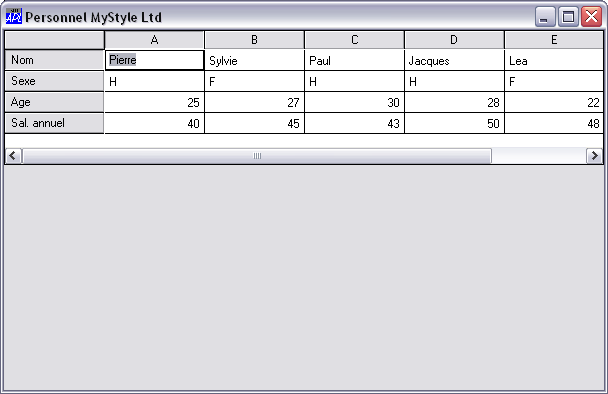Select column header E

(x=554, y=40)
